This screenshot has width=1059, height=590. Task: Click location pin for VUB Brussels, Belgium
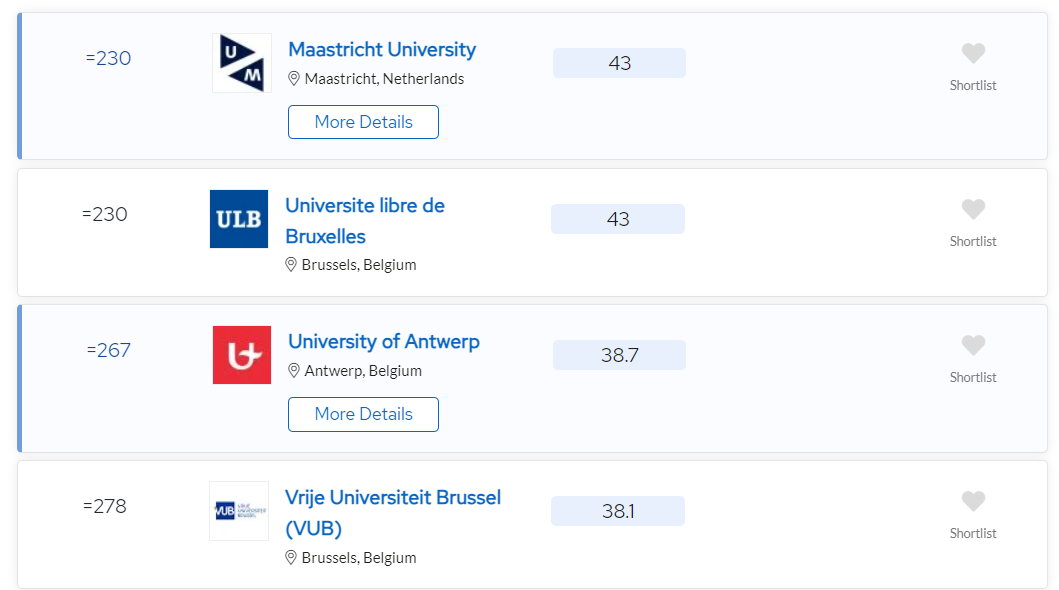click(x=291, y=558)
